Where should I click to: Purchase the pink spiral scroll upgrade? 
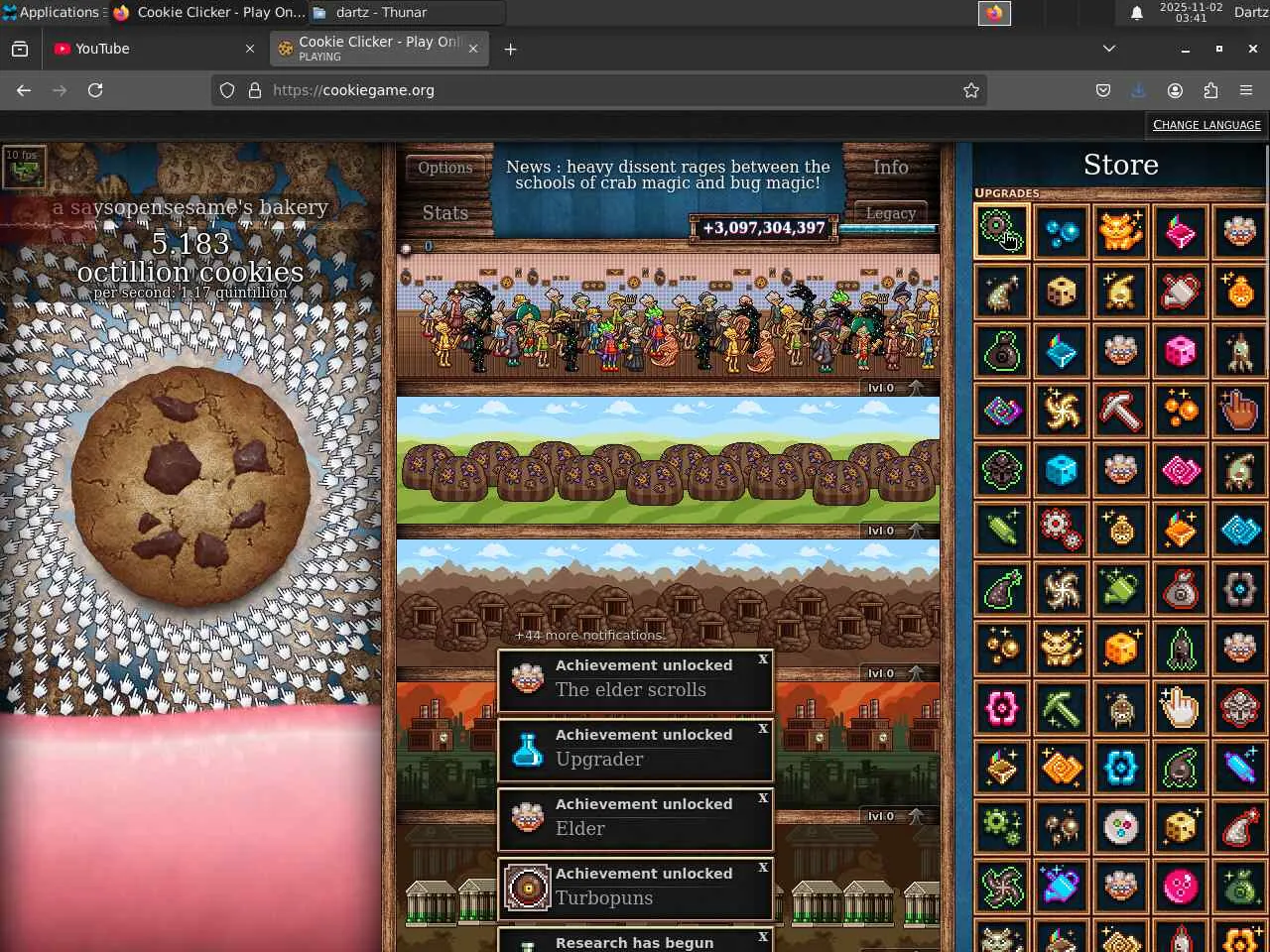(1181, 470)
